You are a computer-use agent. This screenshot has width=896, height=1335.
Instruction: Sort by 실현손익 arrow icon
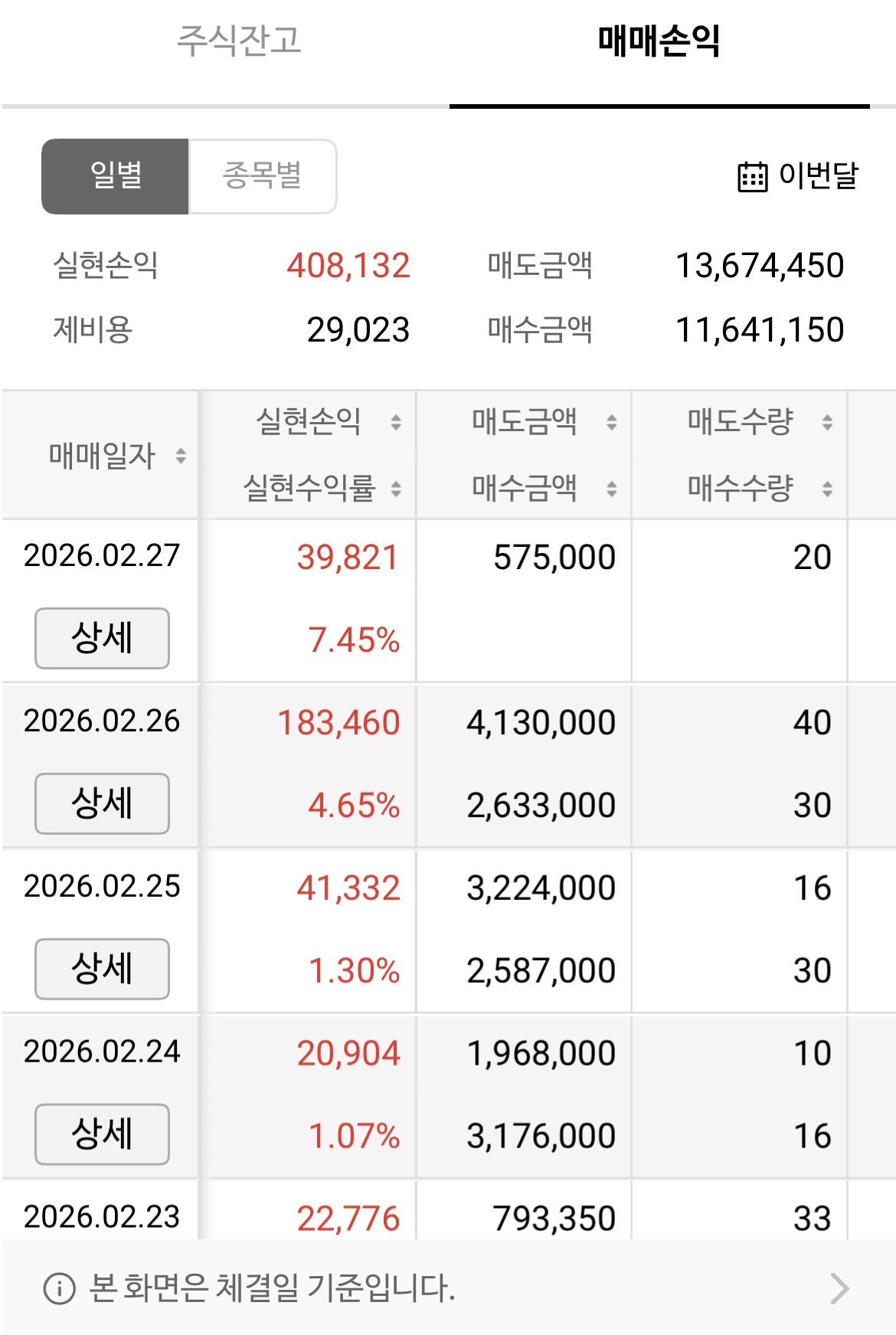396,422
